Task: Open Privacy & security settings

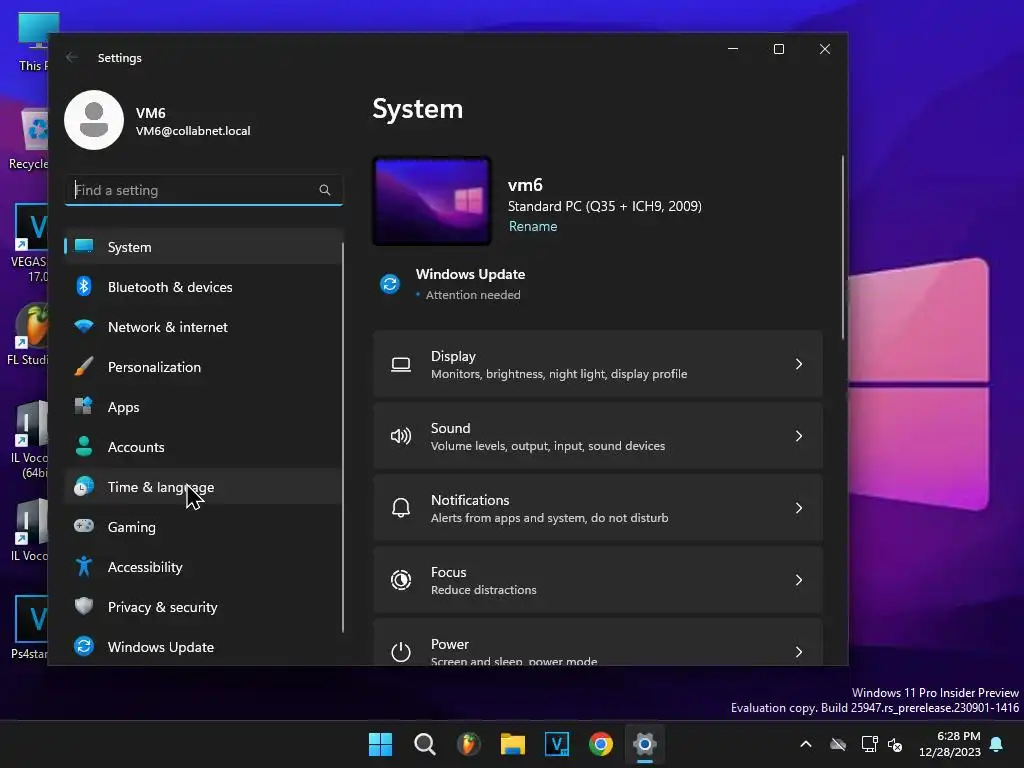Action: click(203, 607)
